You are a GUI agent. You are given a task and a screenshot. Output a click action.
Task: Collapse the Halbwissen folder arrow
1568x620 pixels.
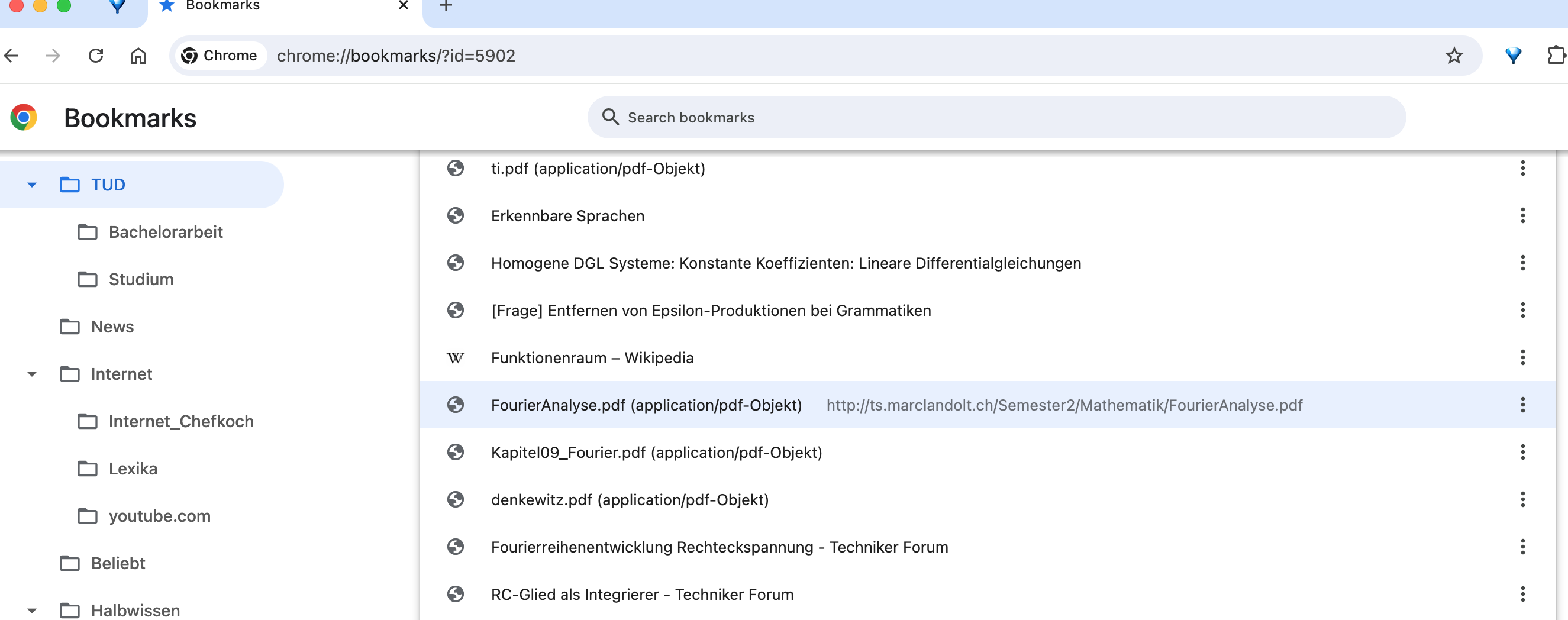[x=31, y=611]
